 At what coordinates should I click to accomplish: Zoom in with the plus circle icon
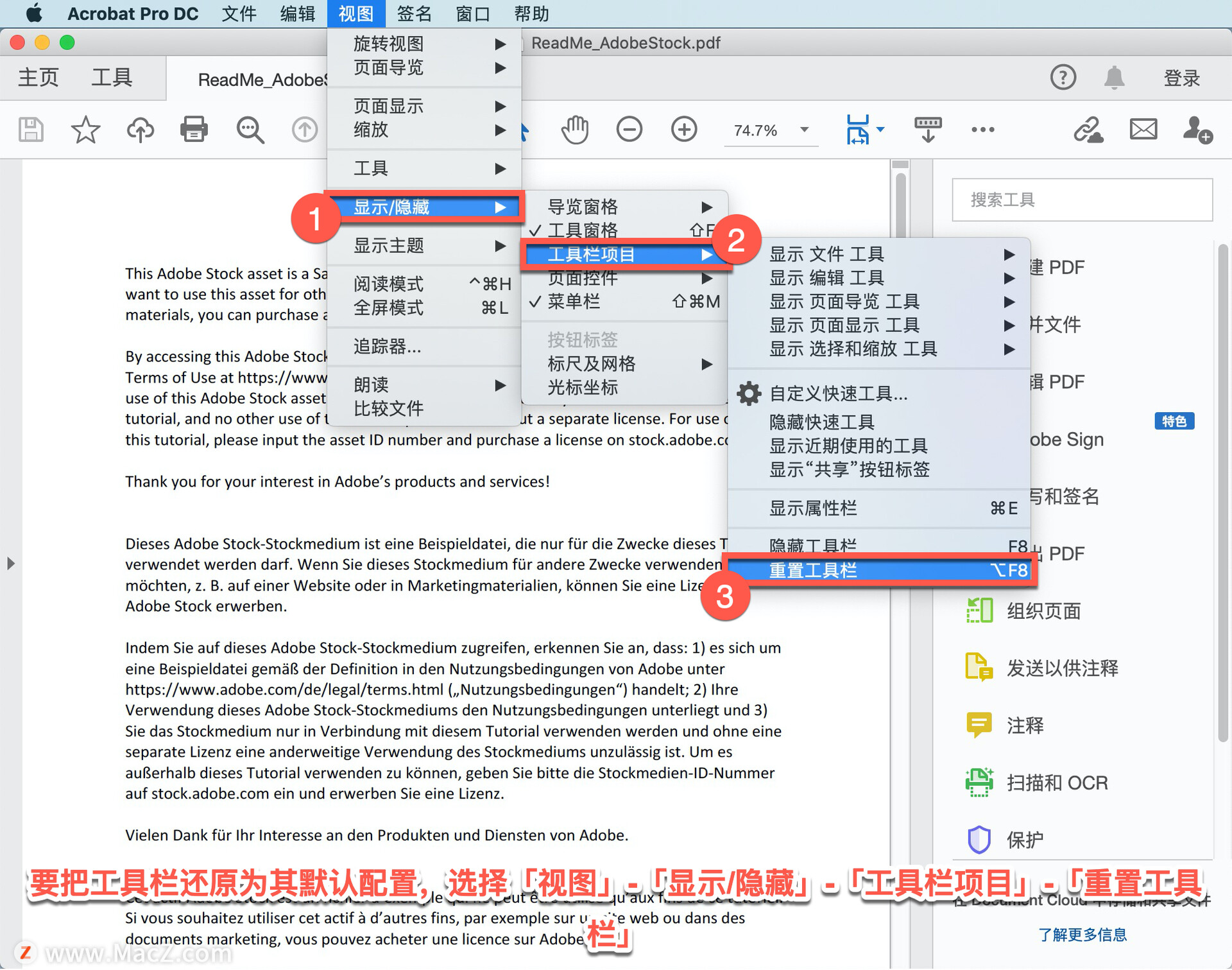[x=684, y=130]
